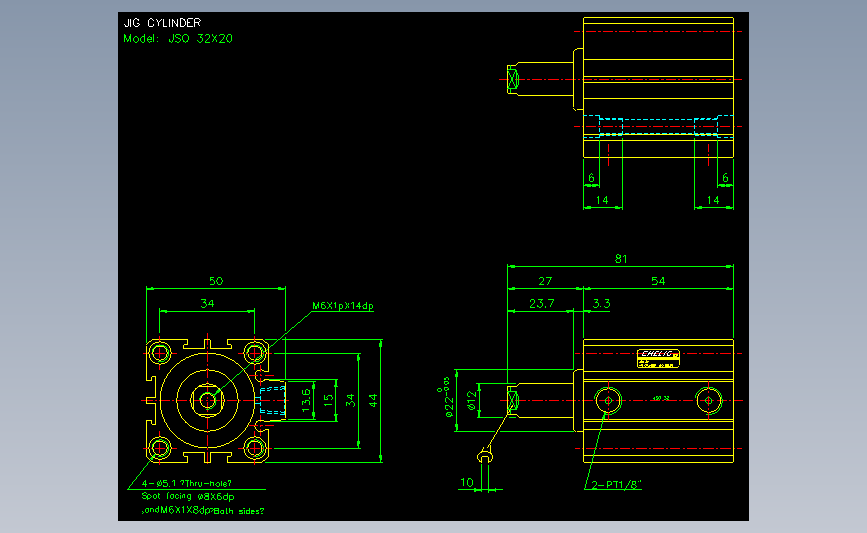Click the '15' vertical dimension value
867x533 pixels.
[x=328, y=400]
